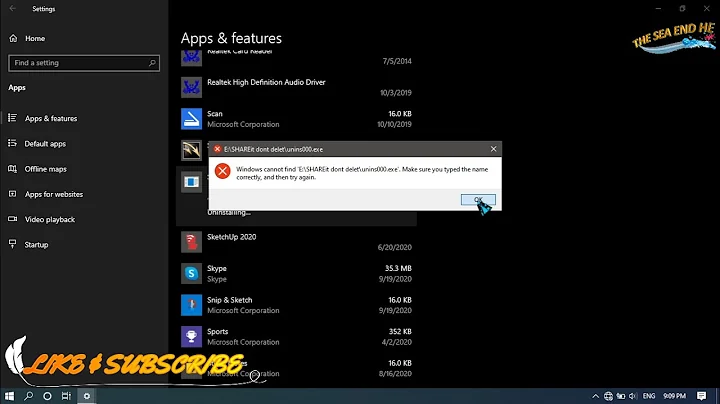Click the 352 KB size of Sports
This screenshot has height=404, width=720.
400,331
